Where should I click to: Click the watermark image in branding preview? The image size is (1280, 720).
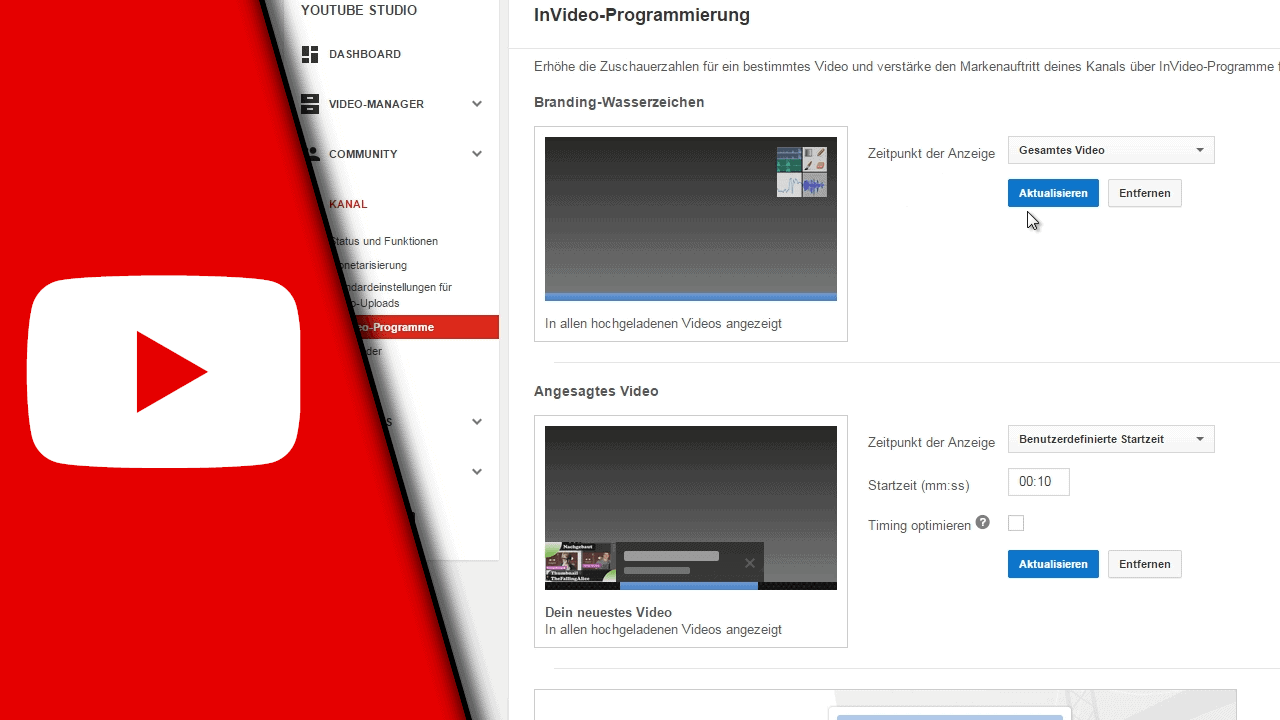coord(802,172)
